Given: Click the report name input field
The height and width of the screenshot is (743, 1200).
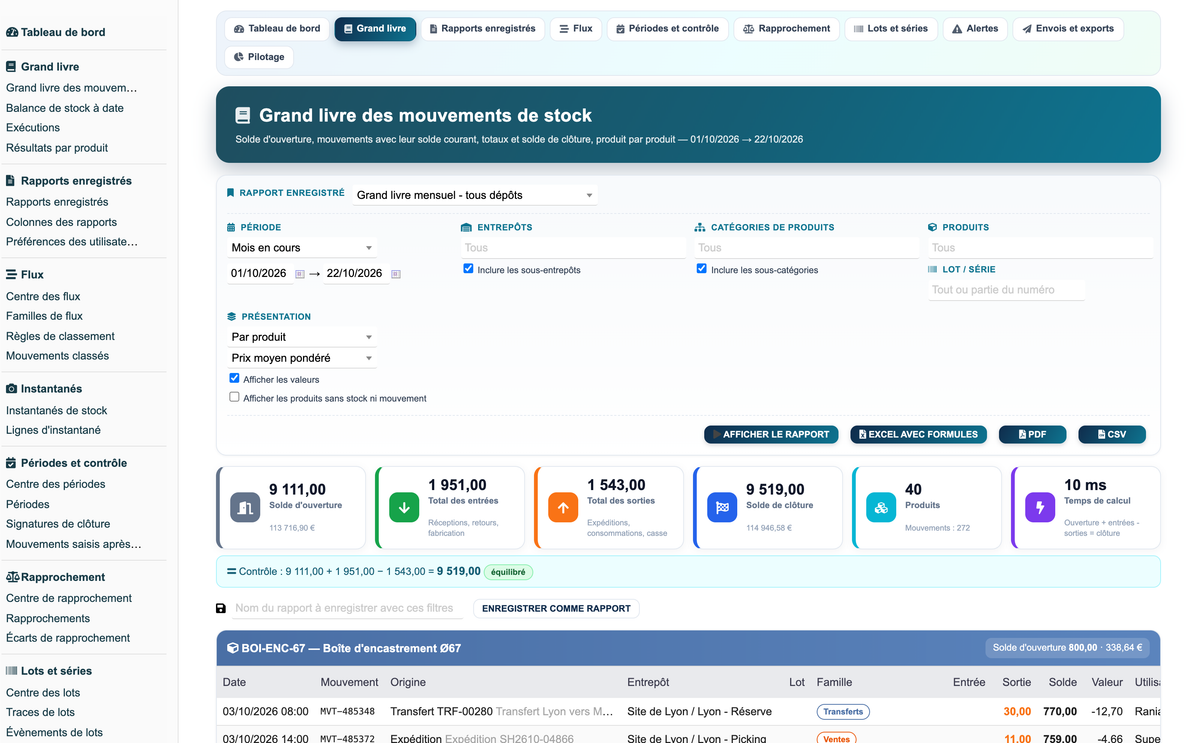Looking at the screenshot, I should [x=348, y=608].
